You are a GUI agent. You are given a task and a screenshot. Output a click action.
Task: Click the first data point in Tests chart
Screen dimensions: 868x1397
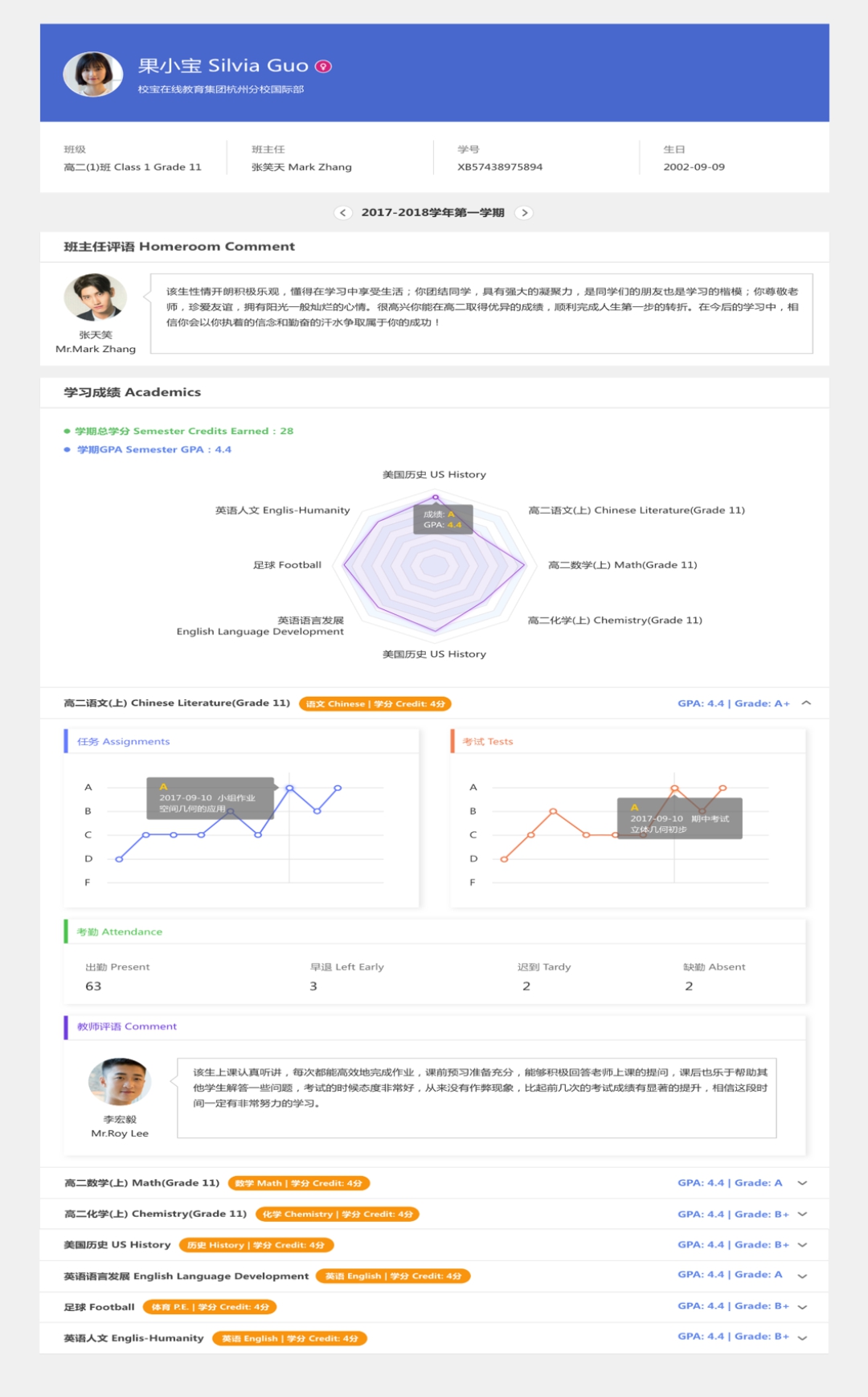click(504, 859)
